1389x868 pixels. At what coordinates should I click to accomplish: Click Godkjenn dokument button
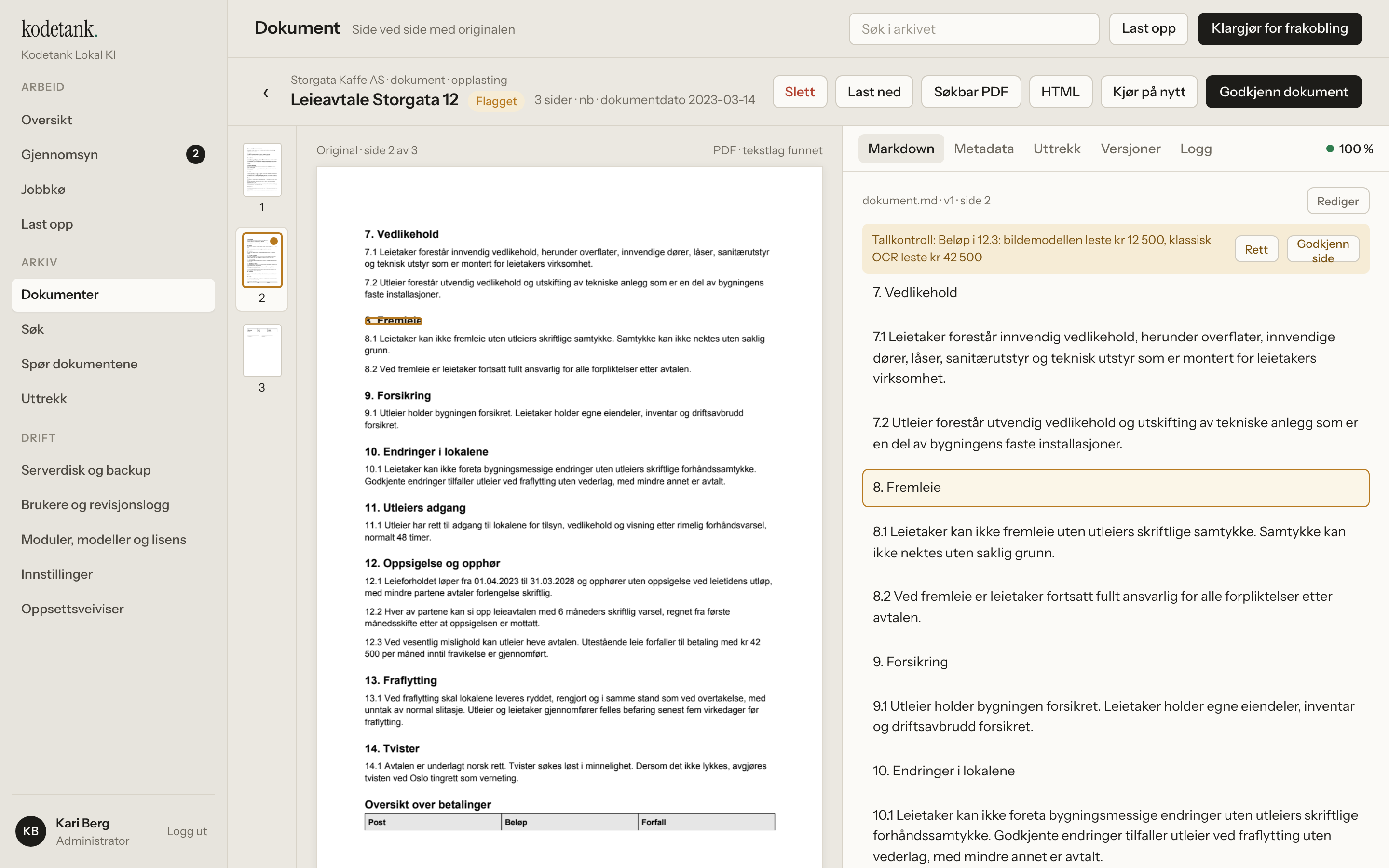pos(1283,92)
